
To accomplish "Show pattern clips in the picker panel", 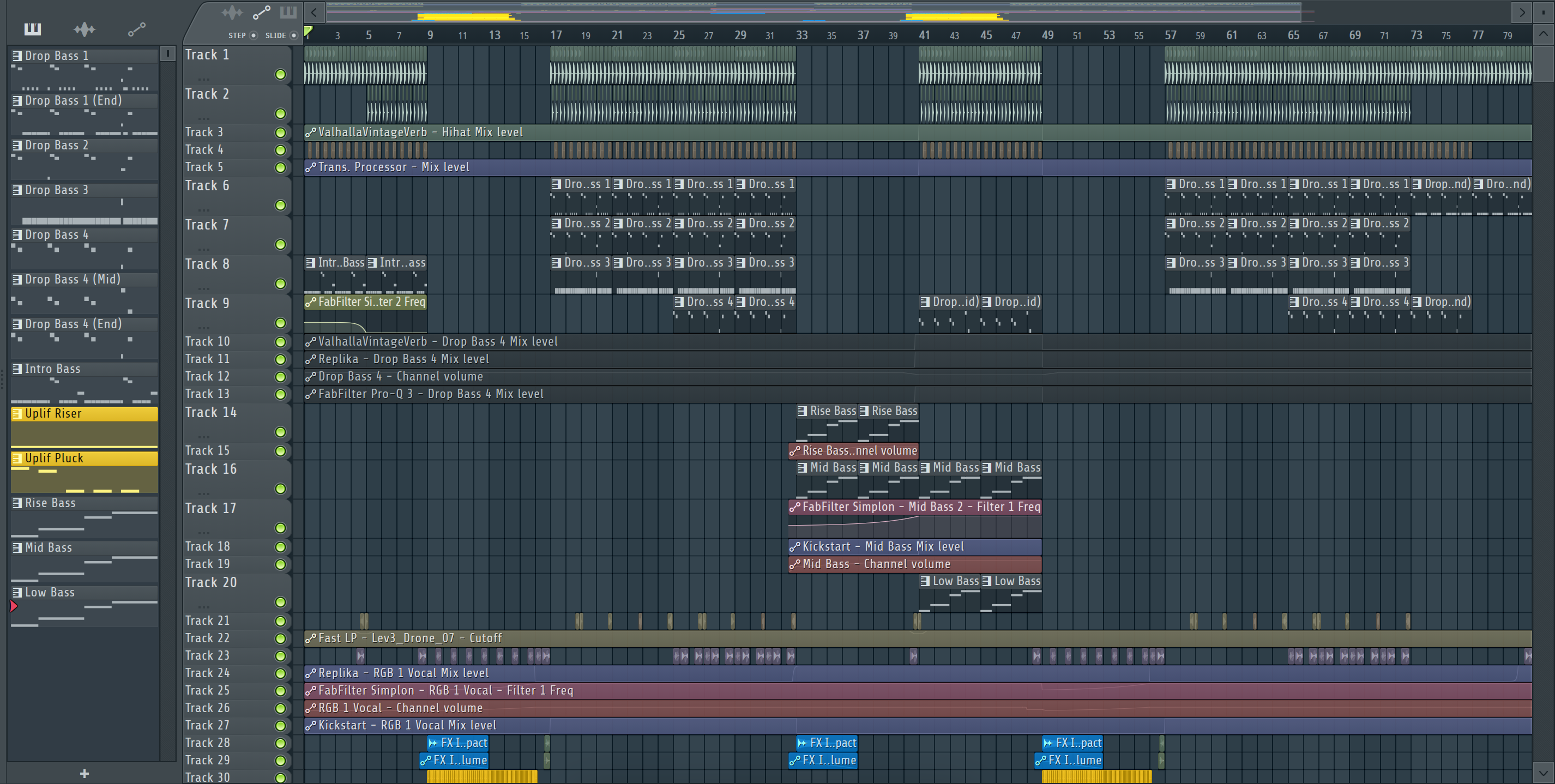I will point(33,29).
